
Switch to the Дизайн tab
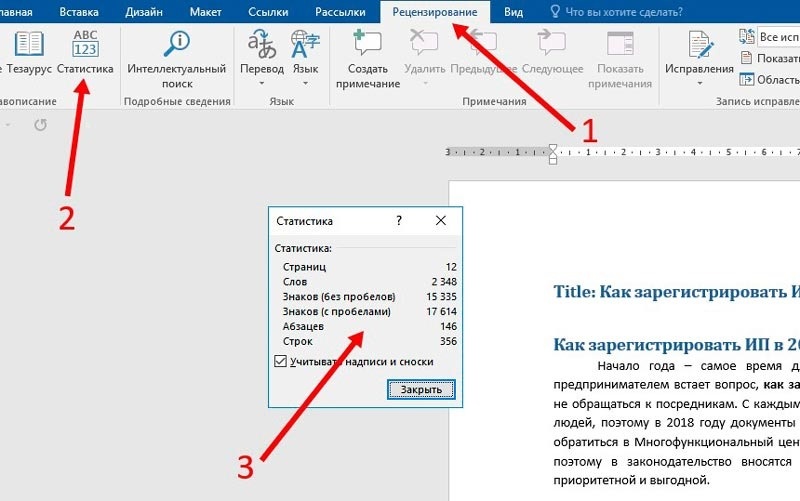tap(144, 12)
